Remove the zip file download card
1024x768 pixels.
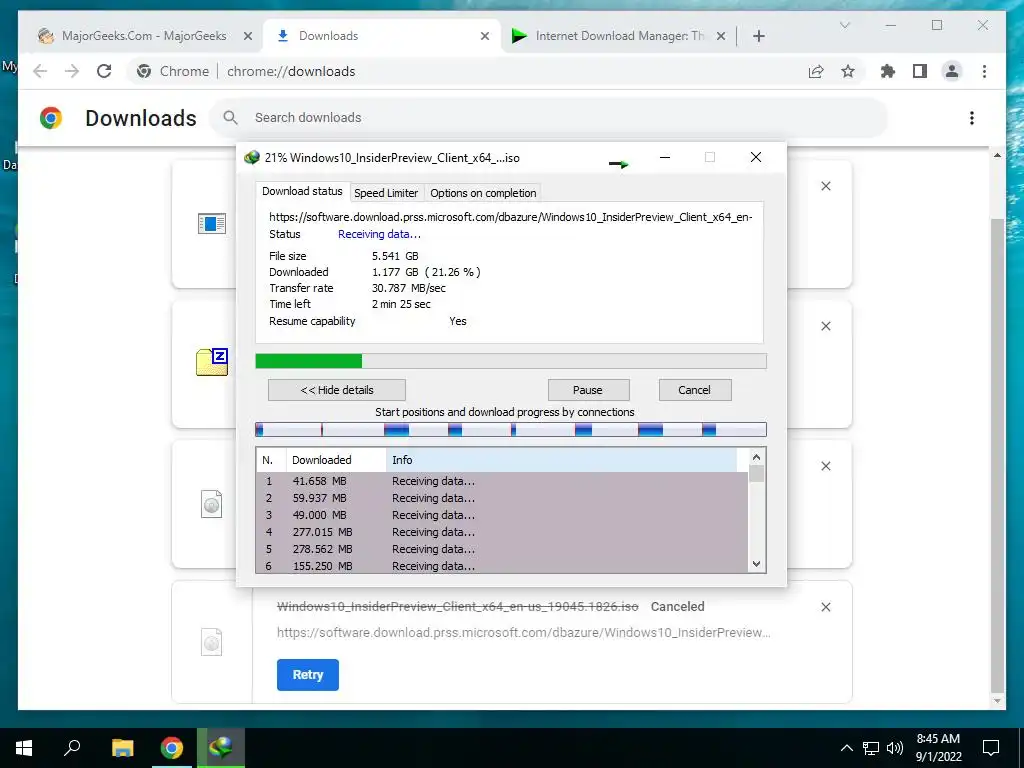pos(825,326)
